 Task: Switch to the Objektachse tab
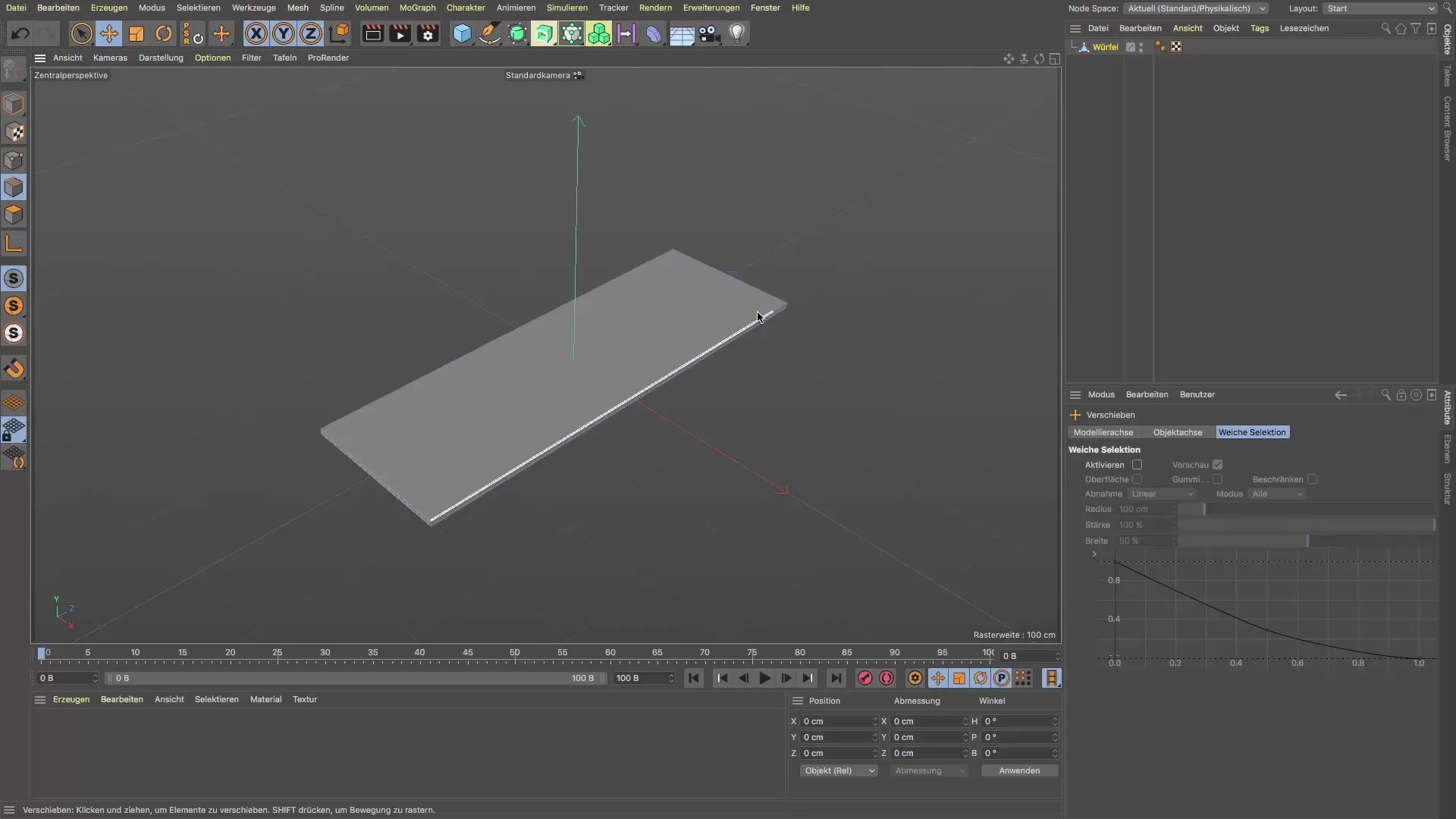[x=1178, y=432]
